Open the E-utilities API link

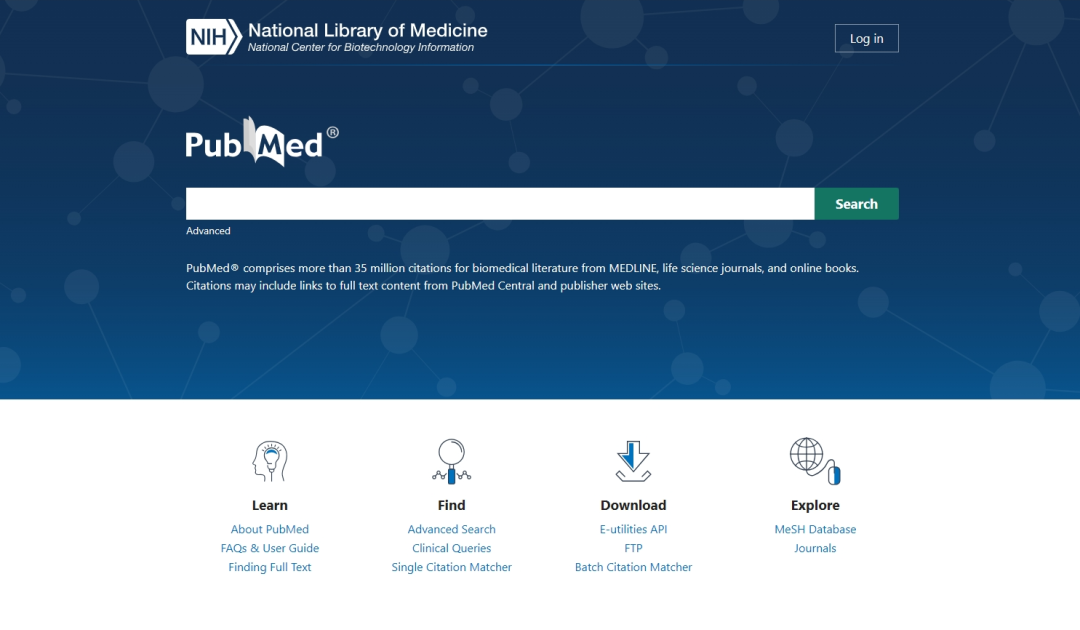(633, 529)
